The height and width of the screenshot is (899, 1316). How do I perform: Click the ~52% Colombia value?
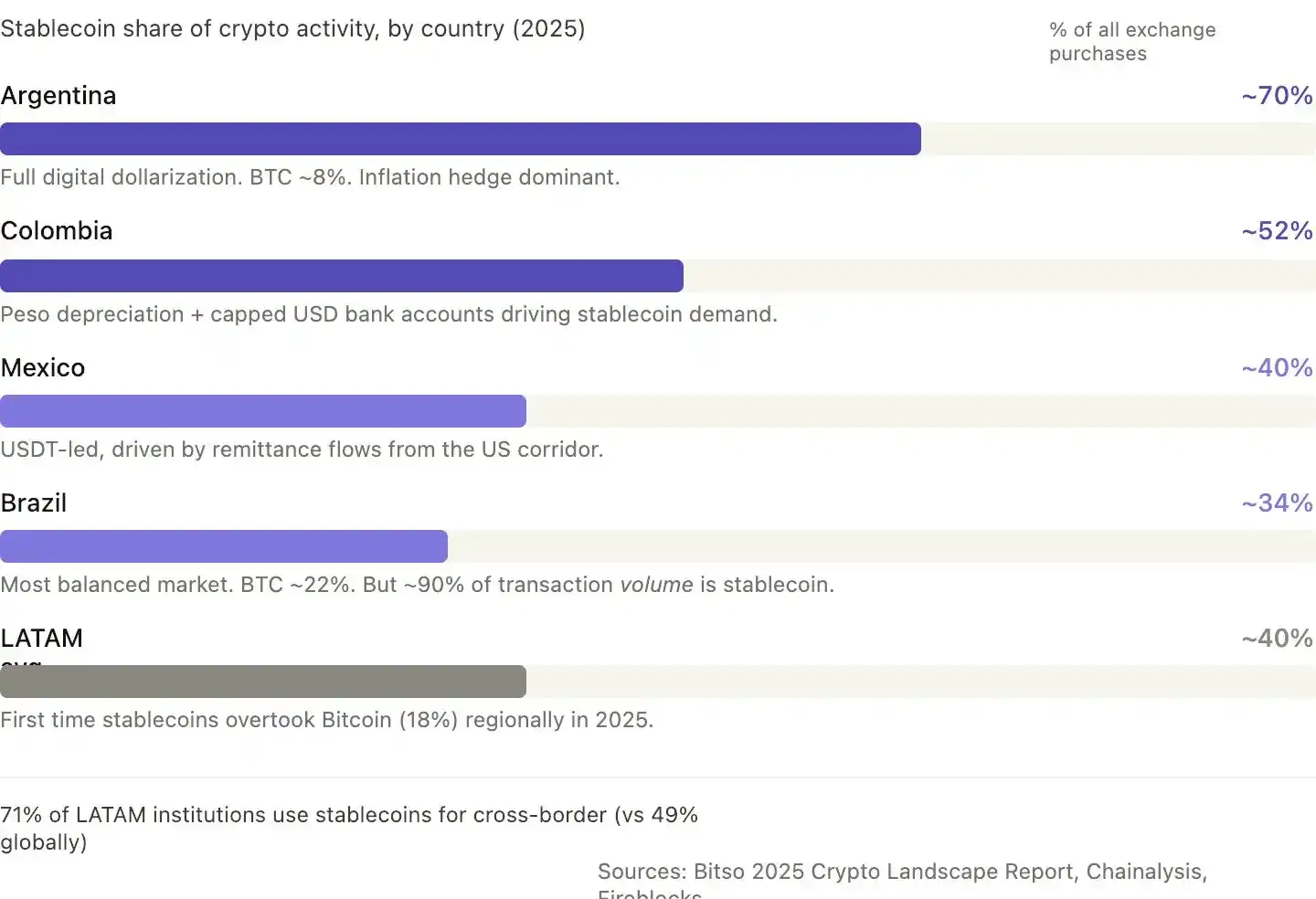pos(1278,231)
